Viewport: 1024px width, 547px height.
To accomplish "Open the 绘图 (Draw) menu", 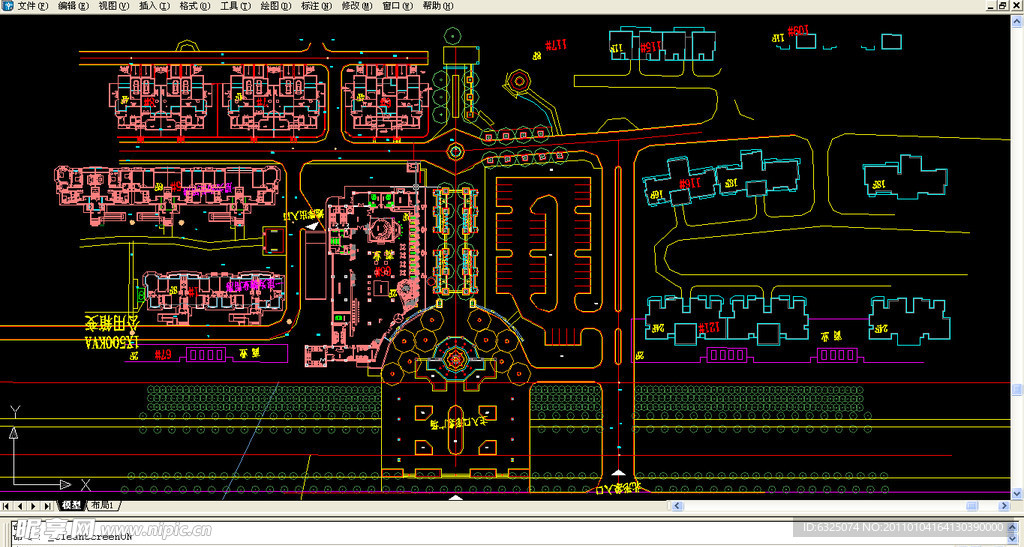I will (274, 6).
